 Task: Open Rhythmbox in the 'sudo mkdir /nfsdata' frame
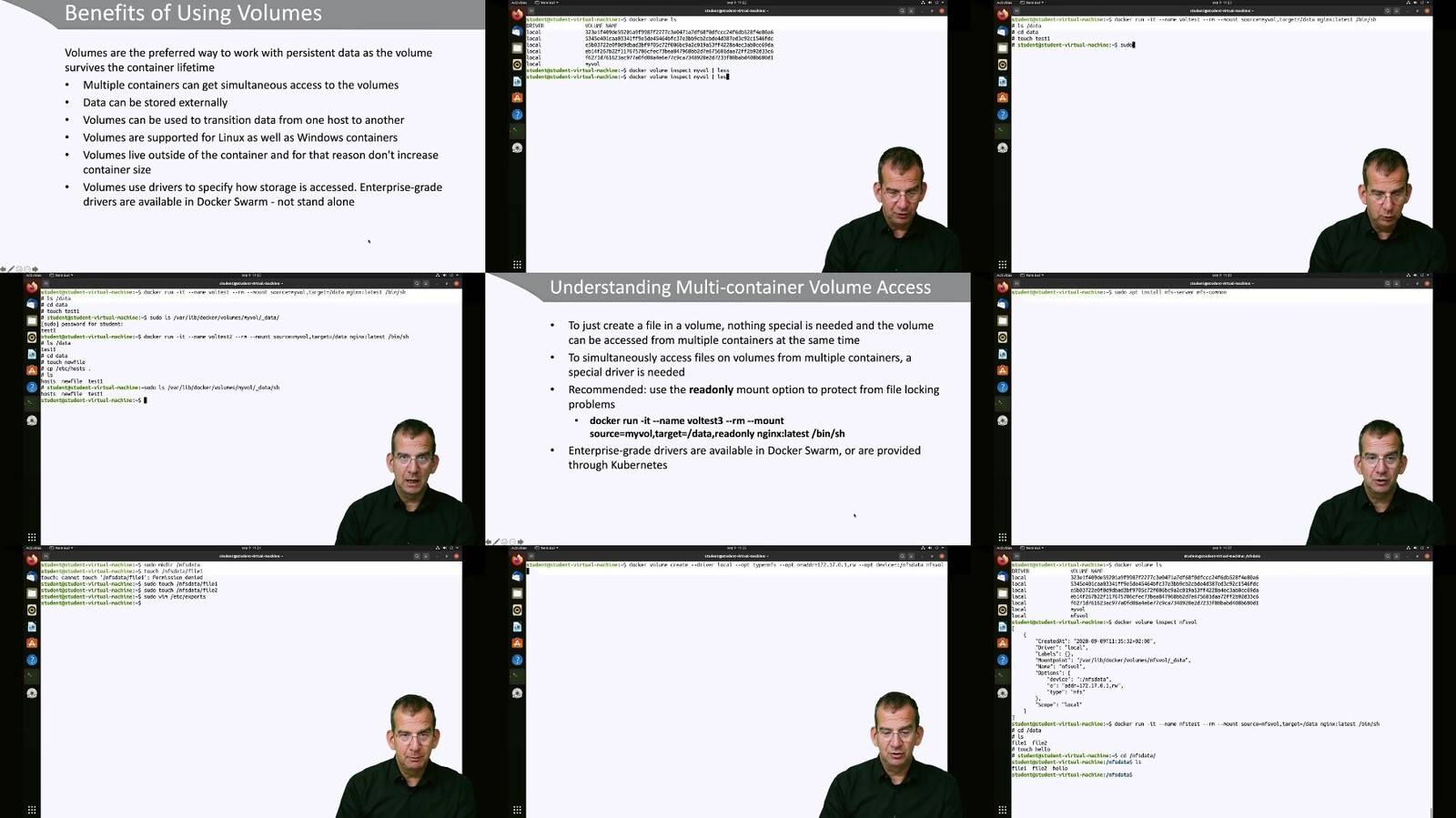(32, 610)
